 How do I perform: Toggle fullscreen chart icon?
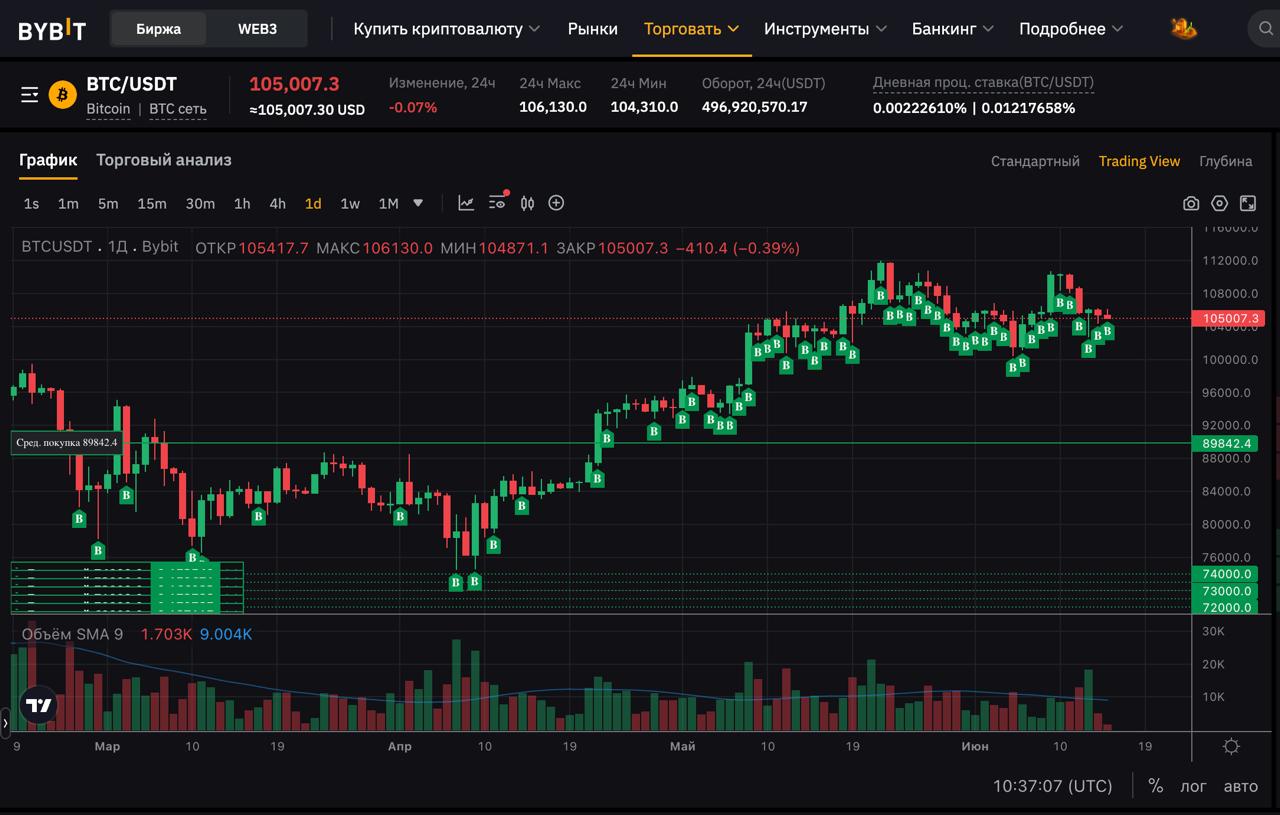point(1248,203)
